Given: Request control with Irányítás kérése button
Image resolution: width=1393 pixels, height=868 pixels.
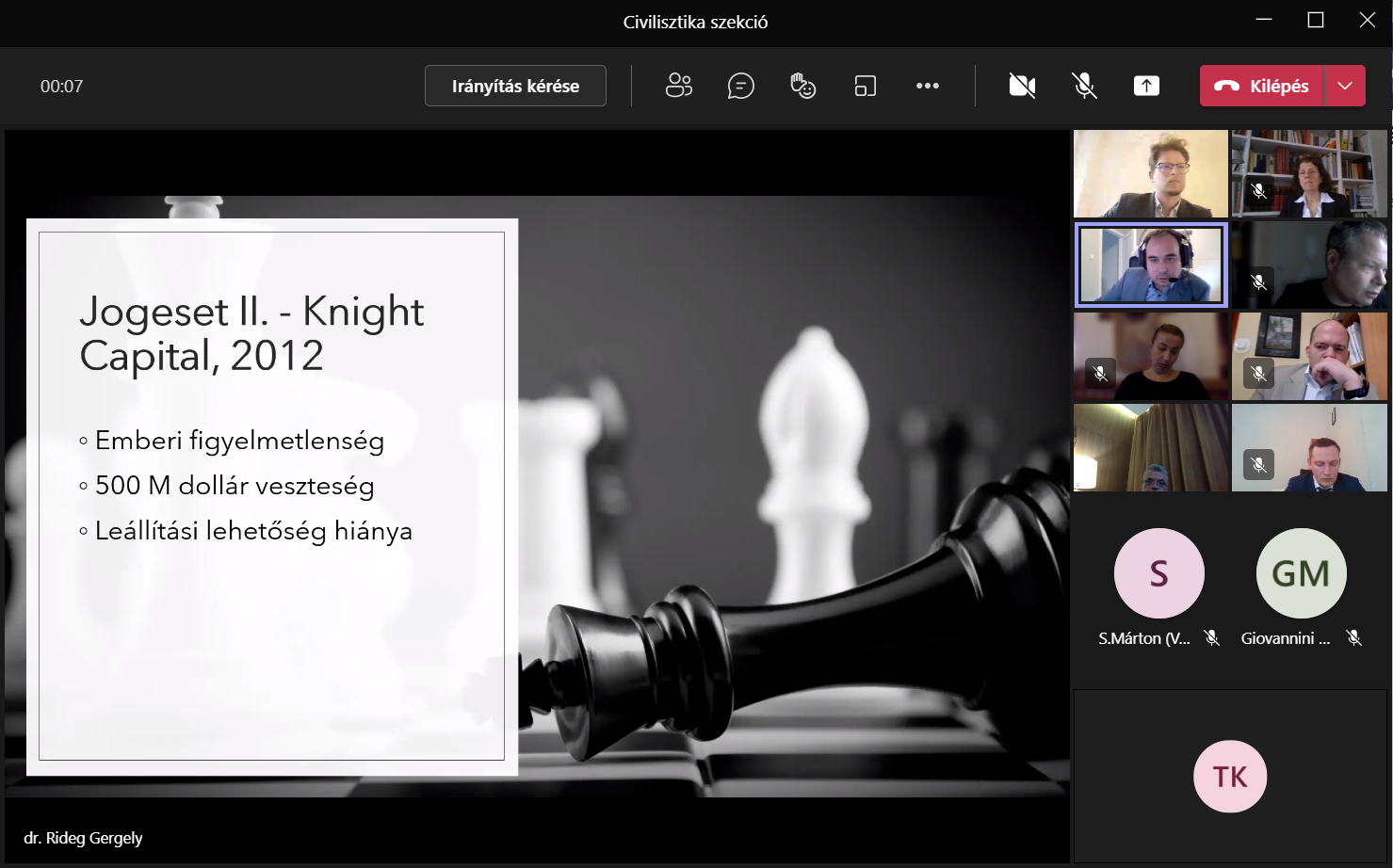Looking at the screenshot, I should pyautogui.click(x=515, y=86).
